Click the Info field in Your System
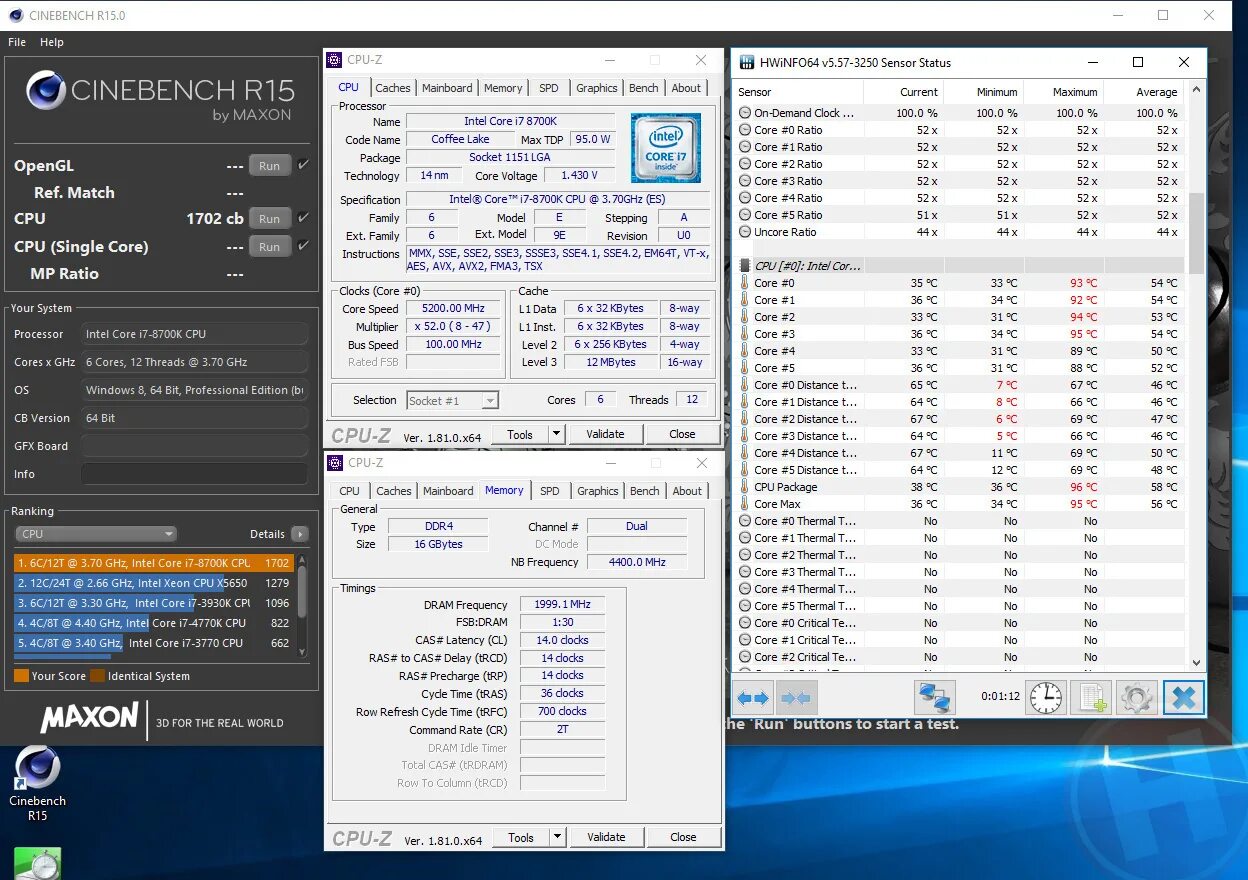This screenshot has height=880, width=1248. [x=194, y=474]
